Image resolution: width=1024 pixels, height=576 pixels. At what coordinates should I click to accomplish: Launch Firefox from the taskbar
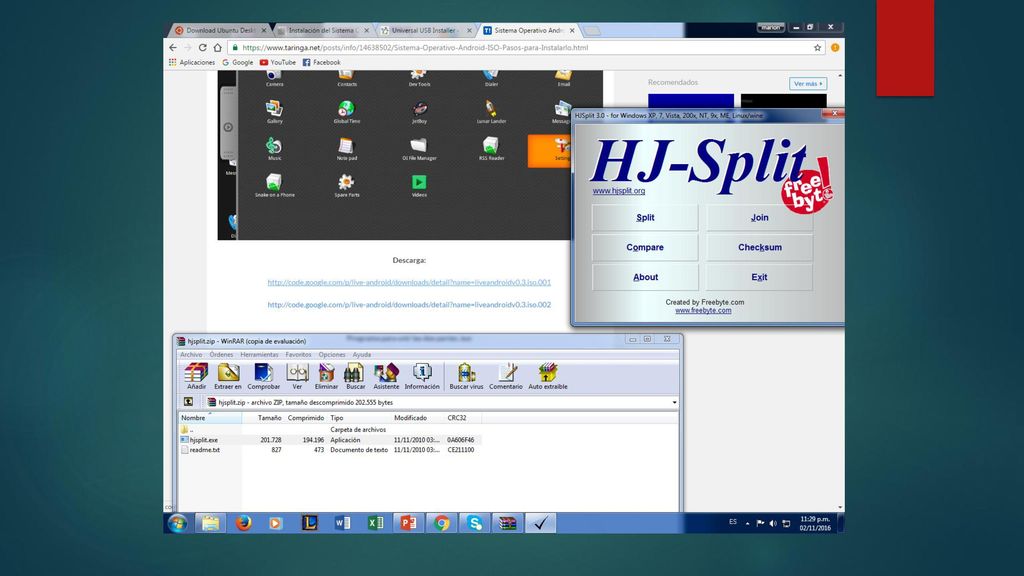pos(244,523)
